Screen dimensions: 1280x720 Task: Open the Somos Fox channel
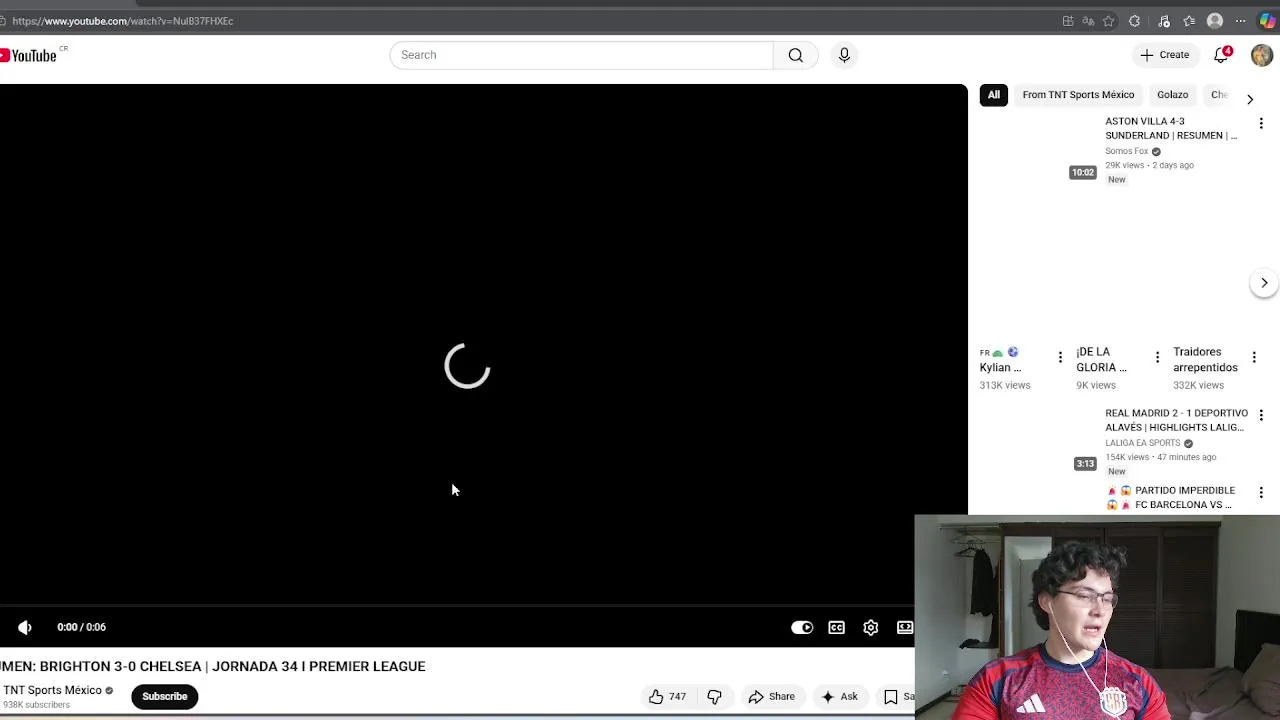point(1126,151)
